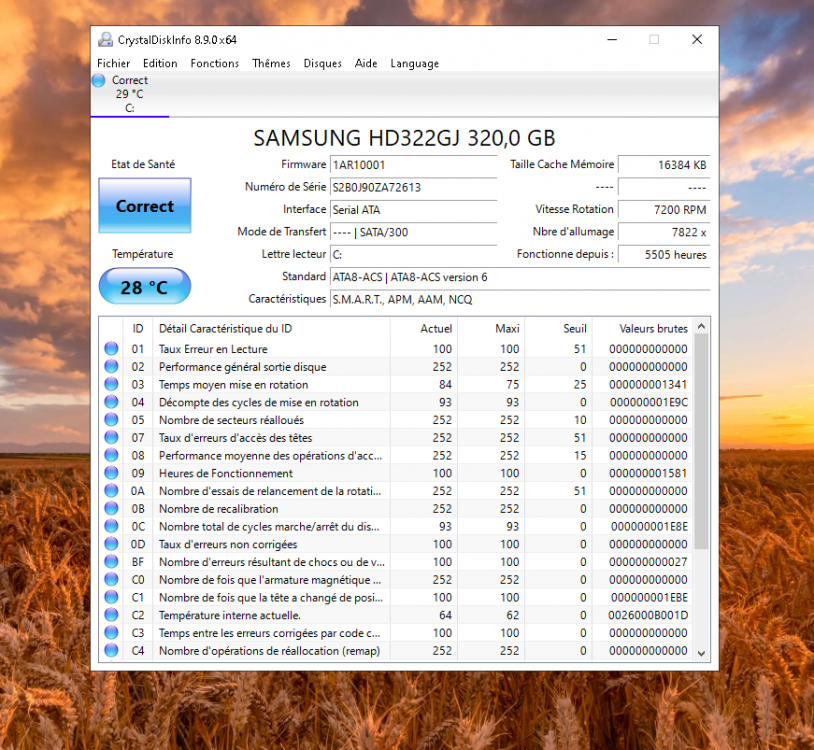This screenshot has width=814, height=750.
Task: Click the Lettre lecteur field C:
Action: point(413,254)
